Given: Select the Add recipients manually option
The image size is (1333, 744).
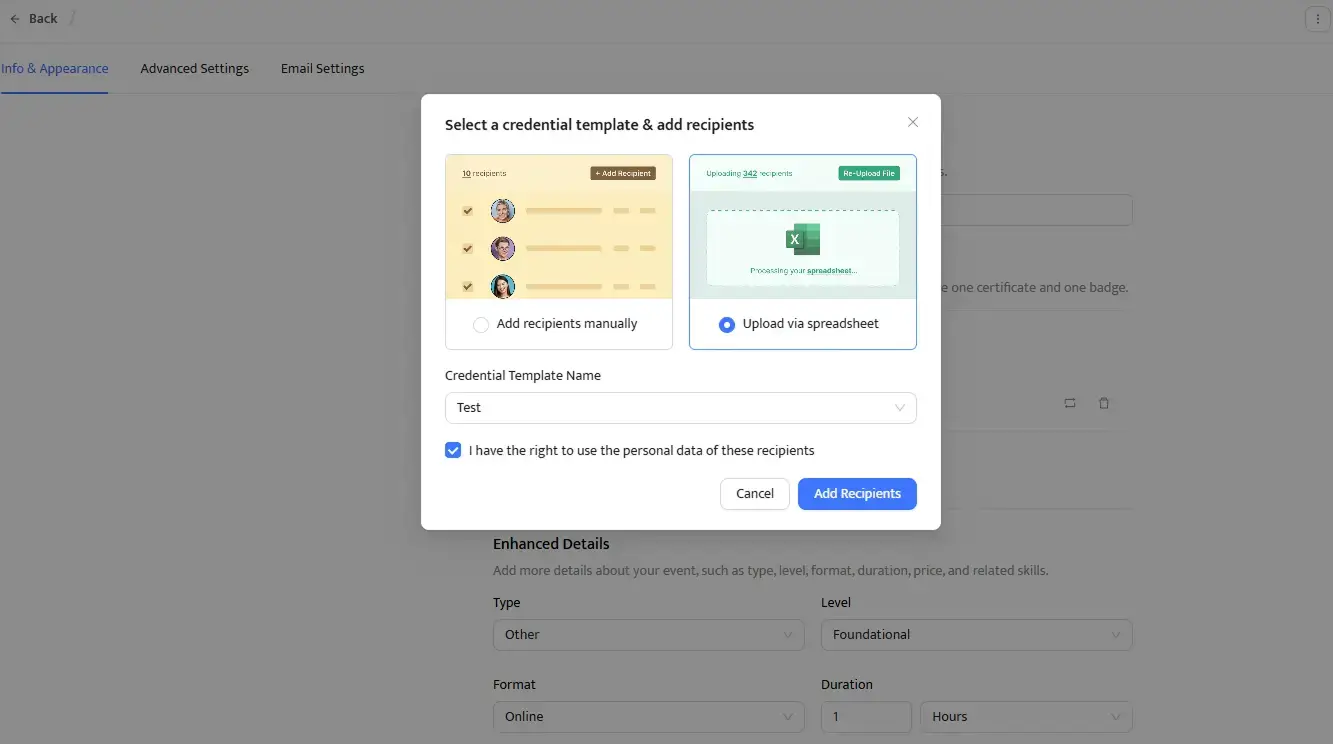Looking at the screenshot, I should 481,323.
